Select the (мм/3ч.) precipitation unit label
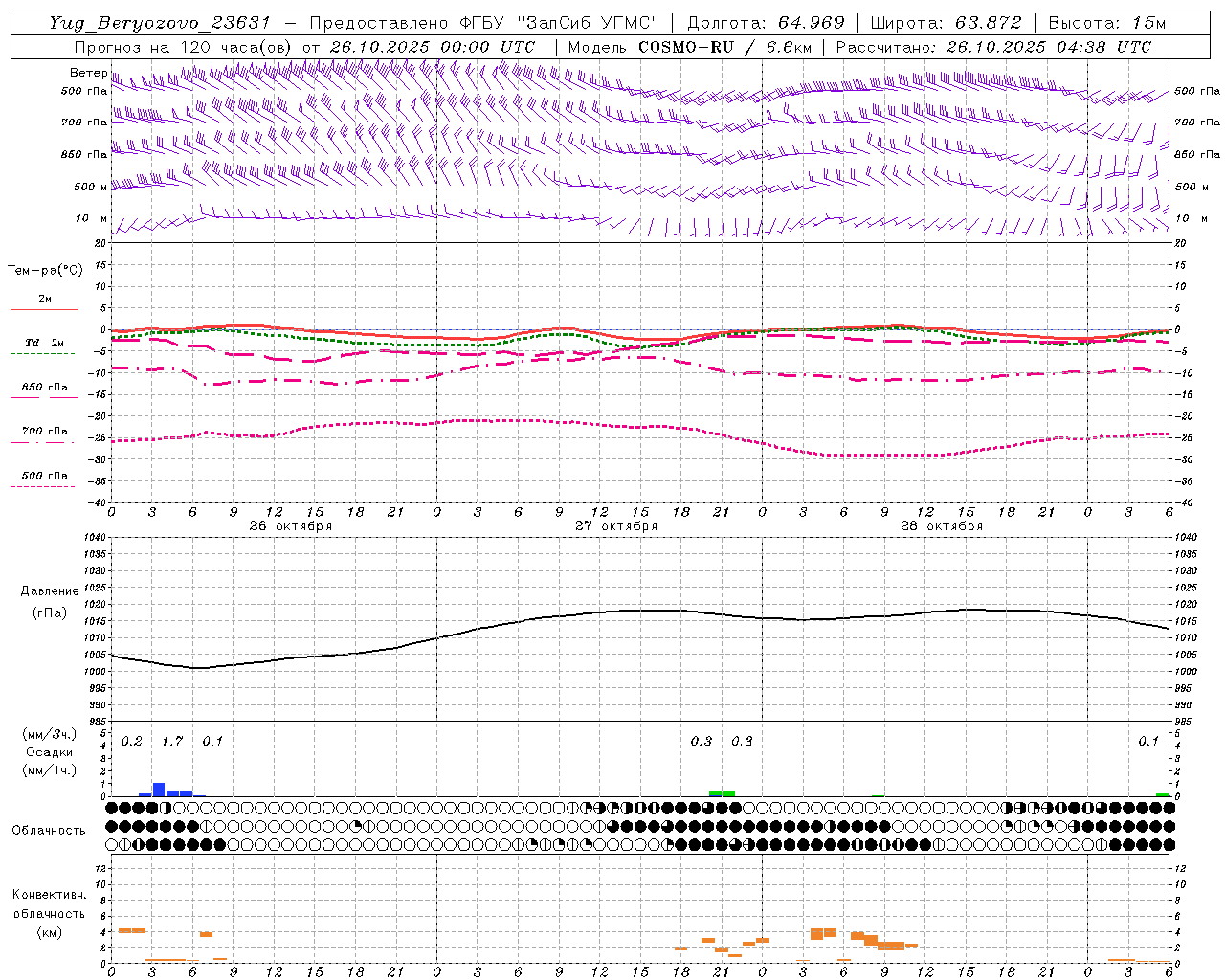This screenshot has width=1225, height=980. pos(50,735)
